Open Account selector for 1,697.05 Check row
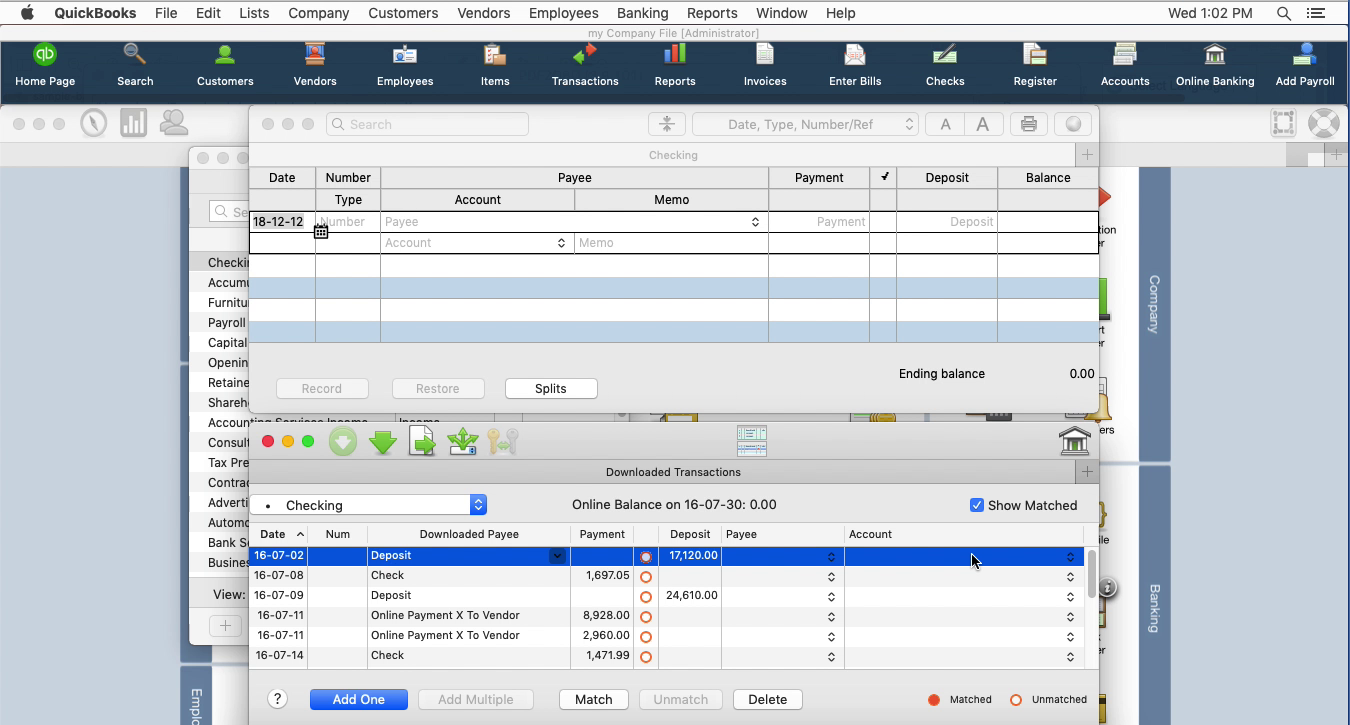This screenshot has width=1350, height=725. (x=1070, y=577)
